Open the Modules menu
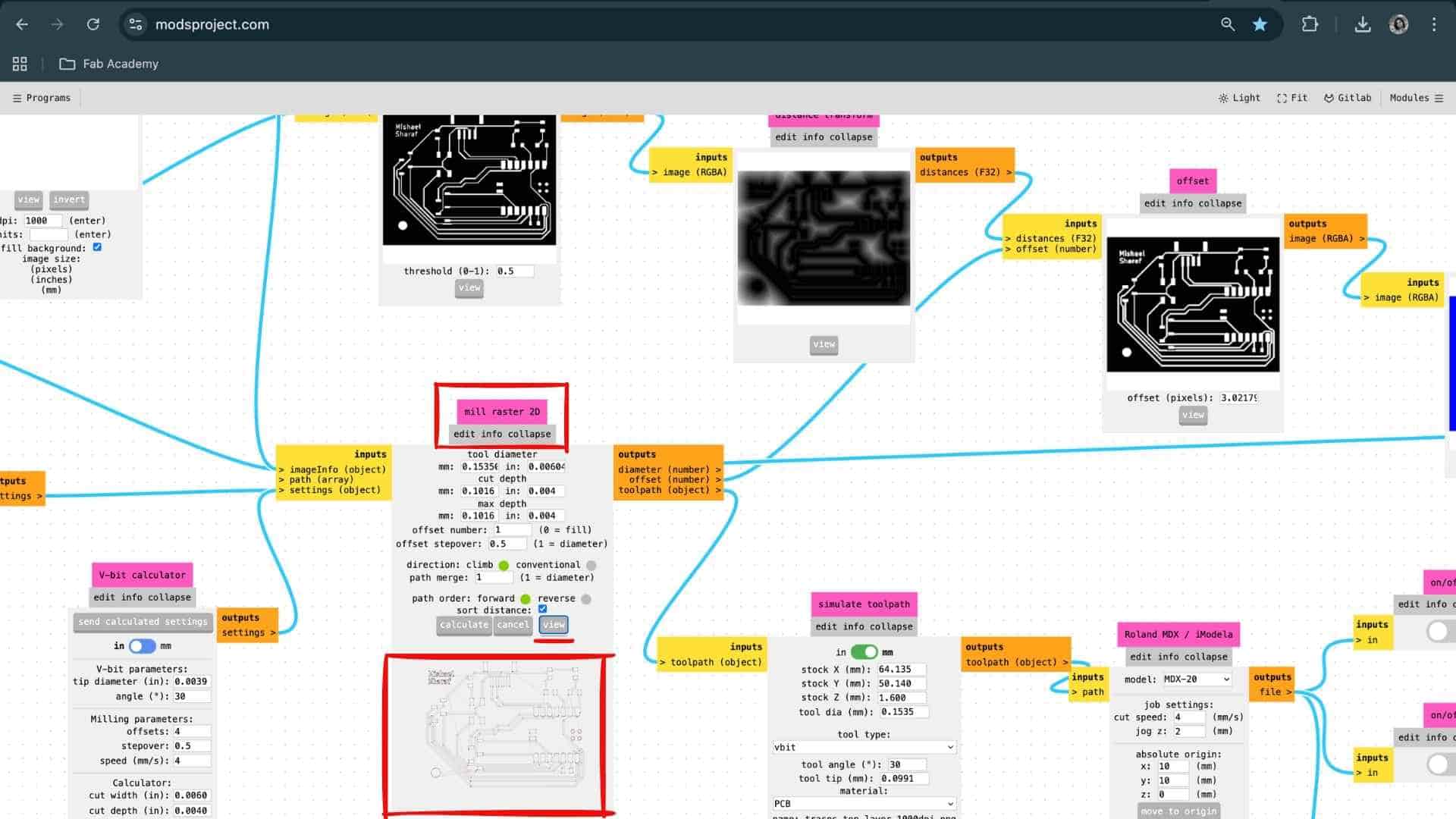This screenshot has width=1456, height=819. click(1416, 98)
